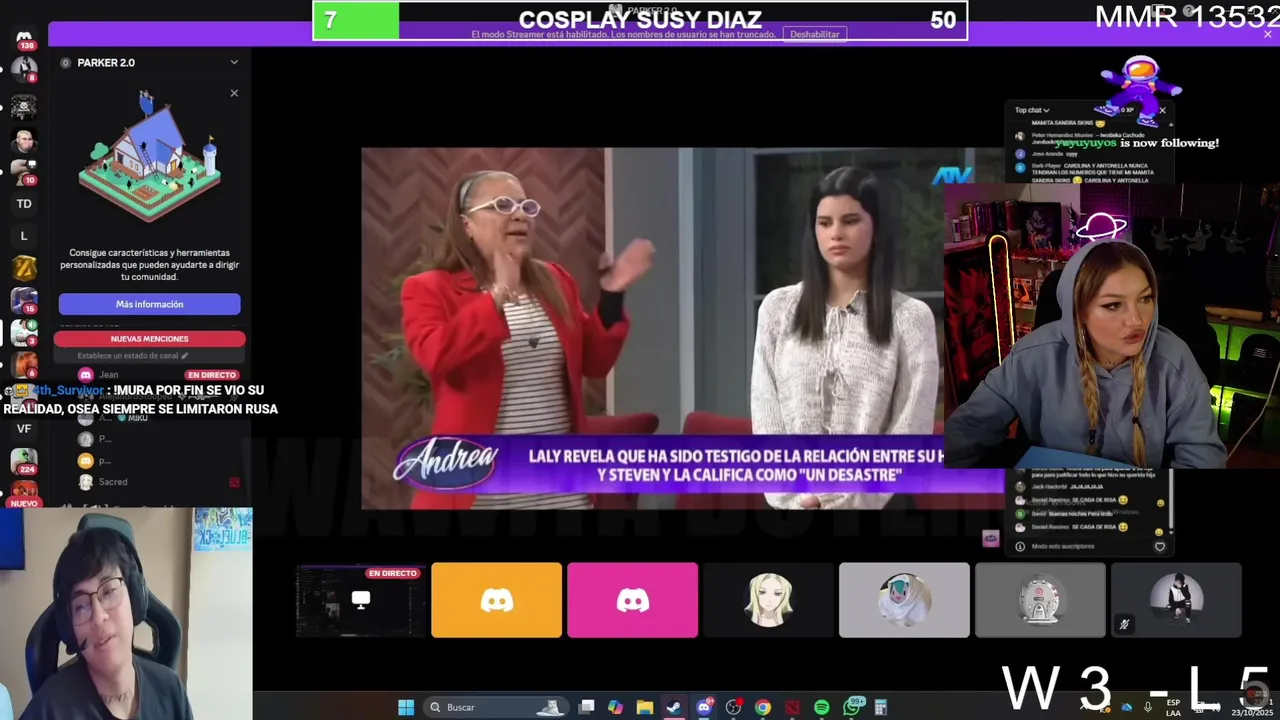Dismiss the community features promo card
The image size is (1280, 720).
tap(234, 93)
